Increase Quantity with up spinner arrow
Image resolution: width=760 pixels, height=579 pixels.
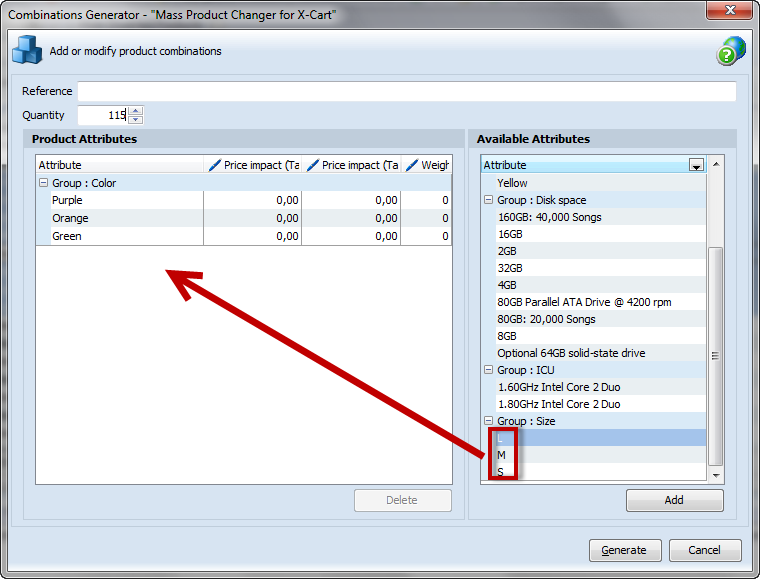[x=136, y=111]
